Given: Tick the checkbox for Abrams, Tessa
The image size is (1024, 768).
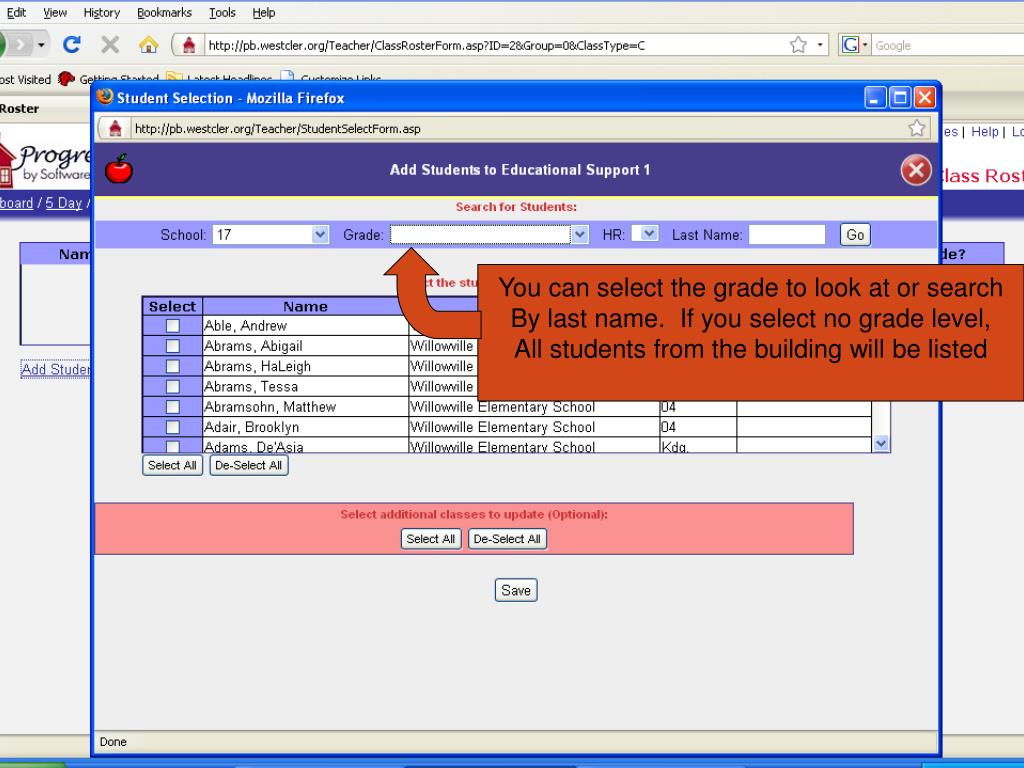Looking at the screenshot, I should 172,386.
